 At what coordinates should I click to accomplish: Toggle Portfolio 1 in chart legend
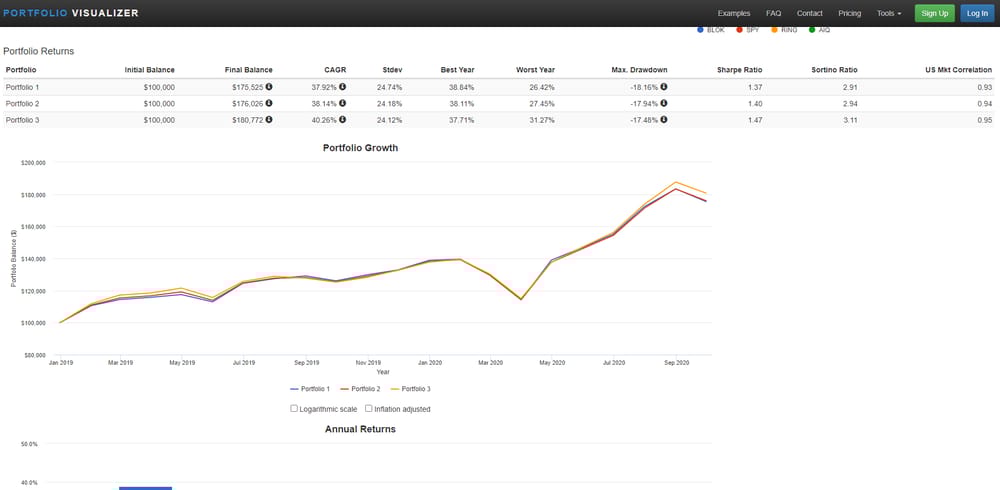[310, 389]
